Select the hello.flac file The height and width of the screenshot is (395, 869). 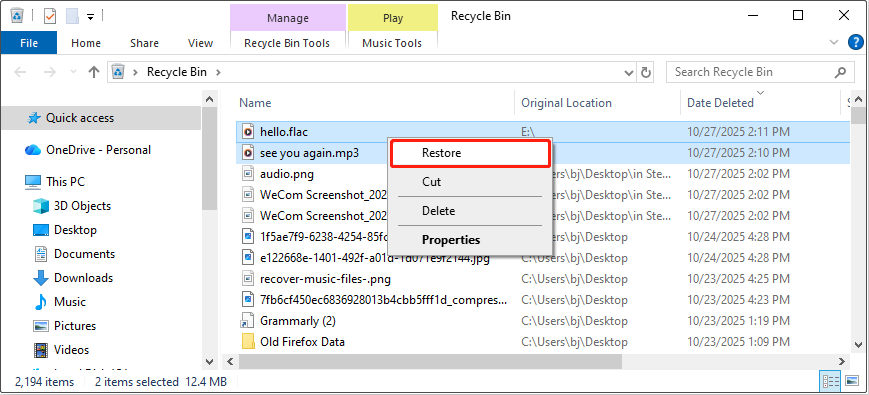pos(543,132)
